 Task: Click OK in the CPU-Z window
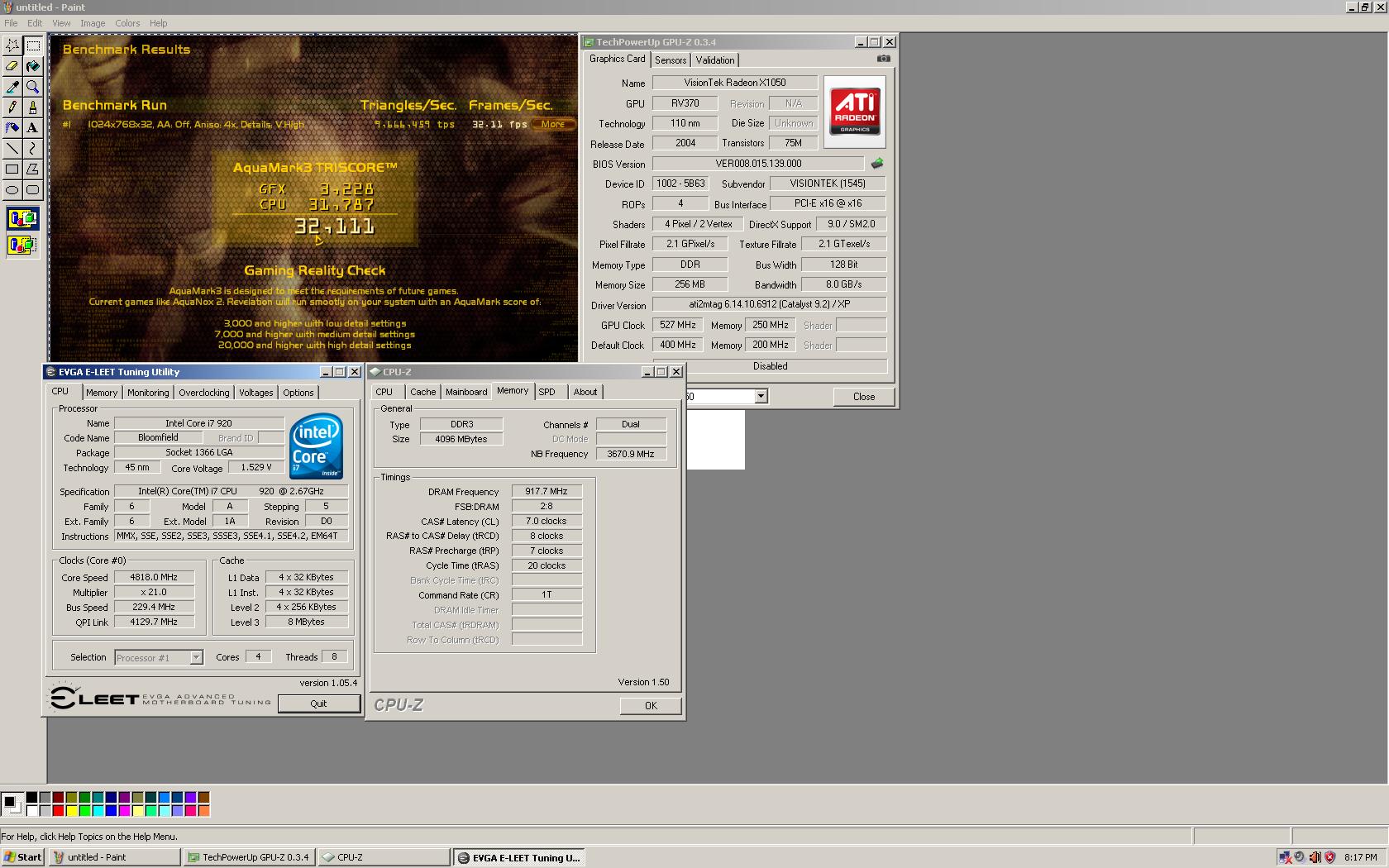coord(651,706)
